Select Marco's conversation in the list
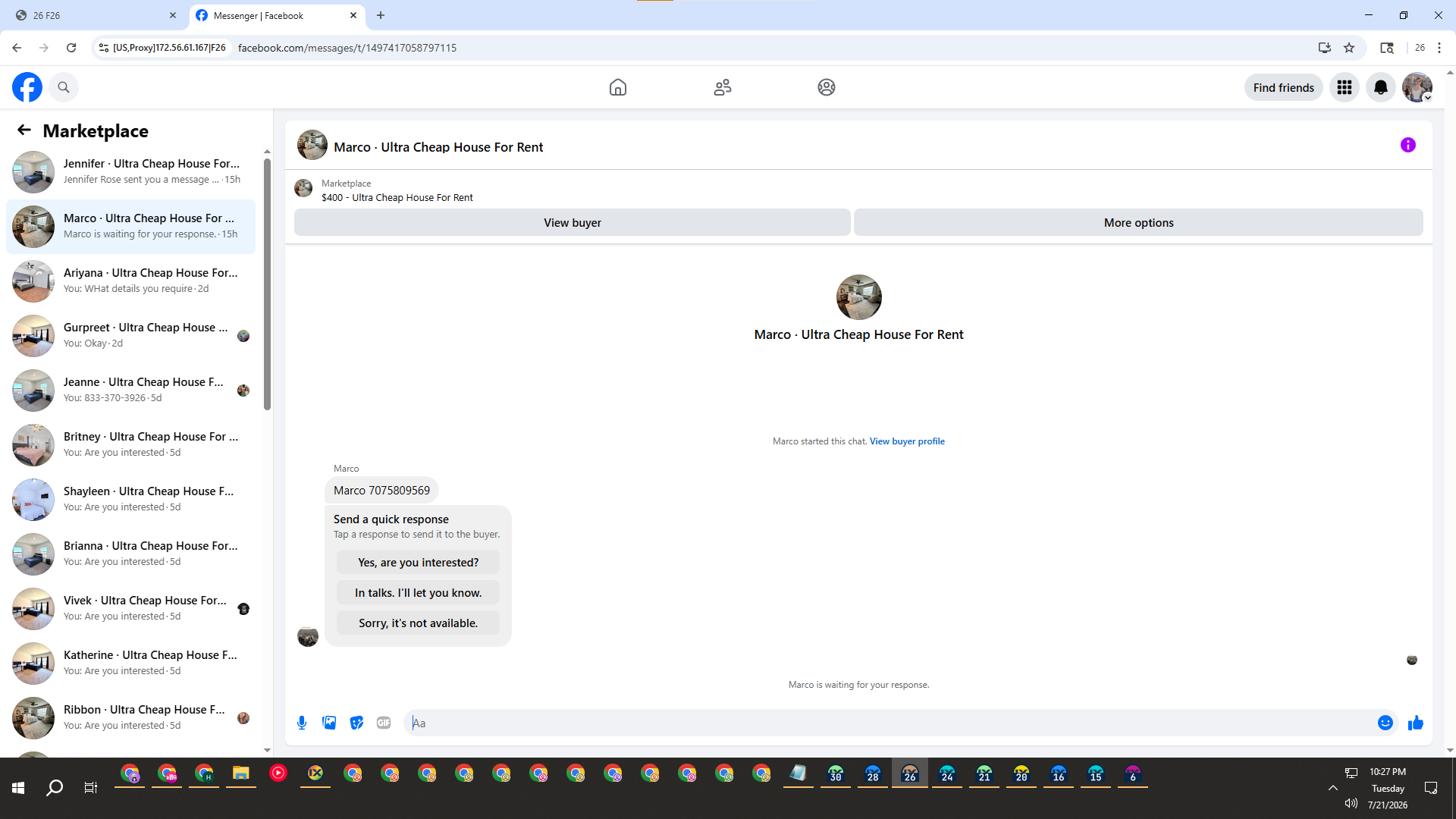Image resolution: width=1456 pixels, height=819 pixels. (x=130, y=227)
